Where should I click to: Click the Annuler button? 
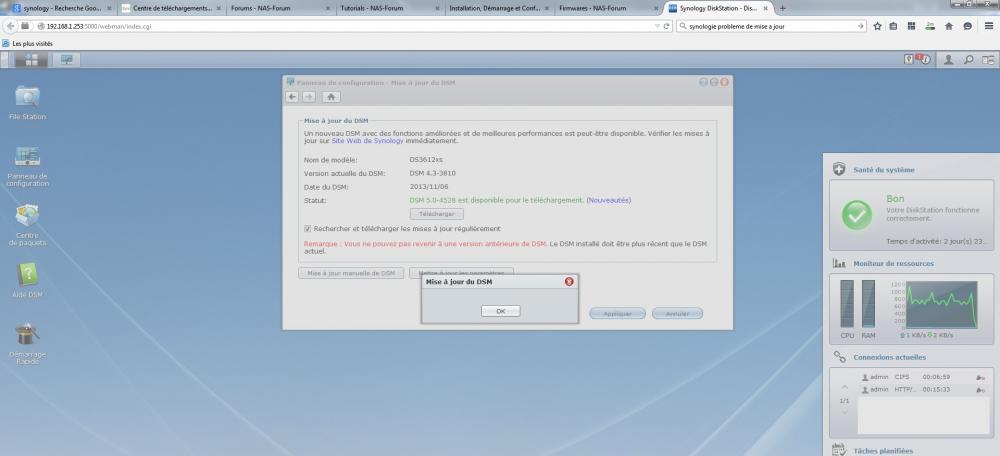tap(677, 313)
